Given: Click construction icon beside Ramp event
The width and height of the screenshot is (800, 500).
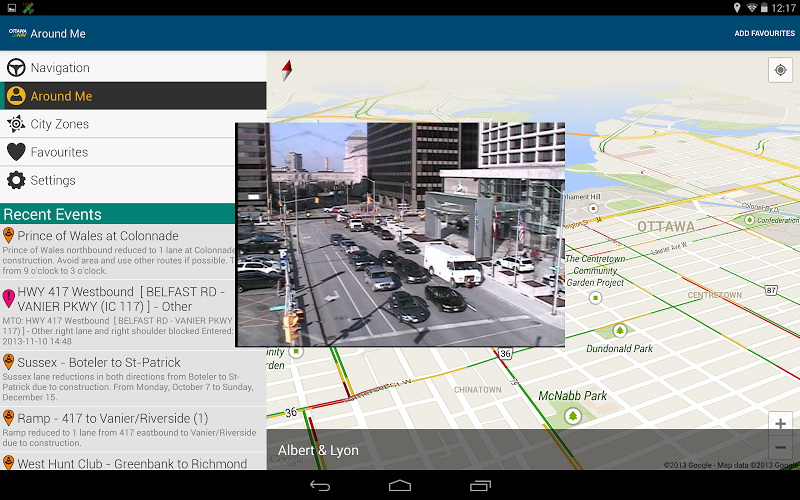Looking at the screenshot, I should coord(8,417).
